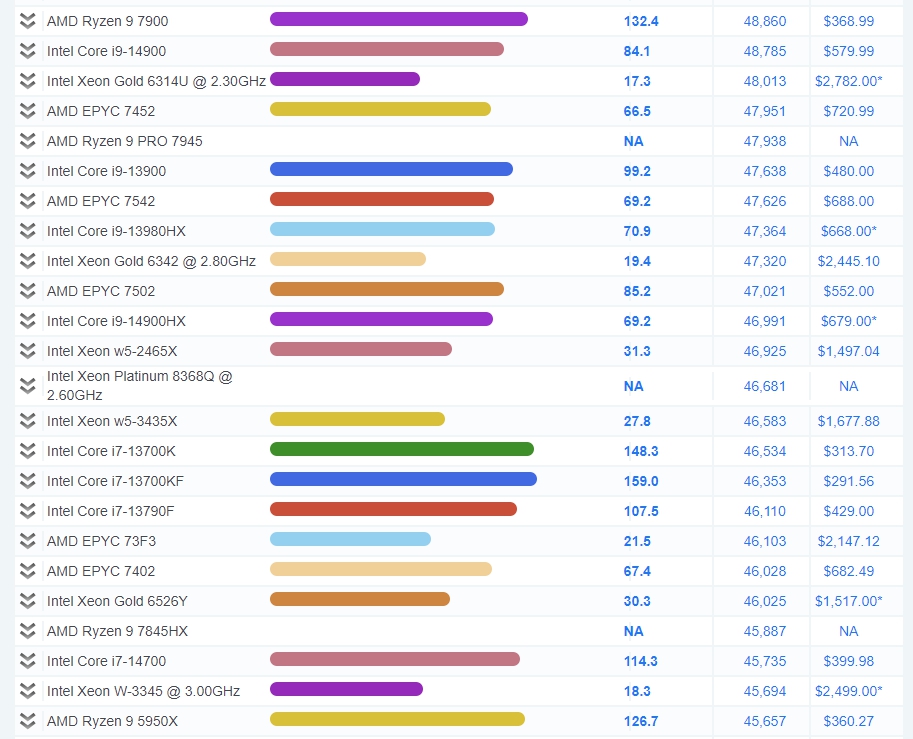Screen dimensions: 913x739
Task: Click the red bar for Core i7-13790F
Action: click(x=394, y=509)
